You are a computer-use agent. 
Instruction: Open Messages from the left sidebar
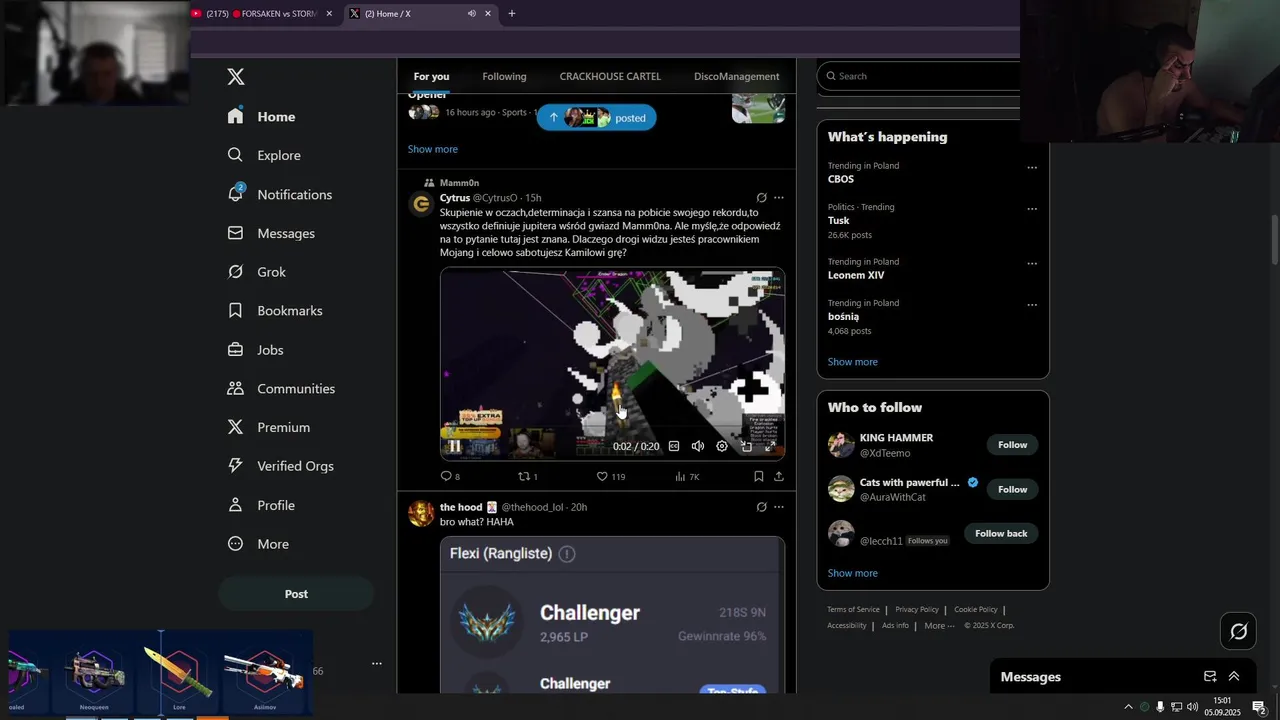click(271, 233)
